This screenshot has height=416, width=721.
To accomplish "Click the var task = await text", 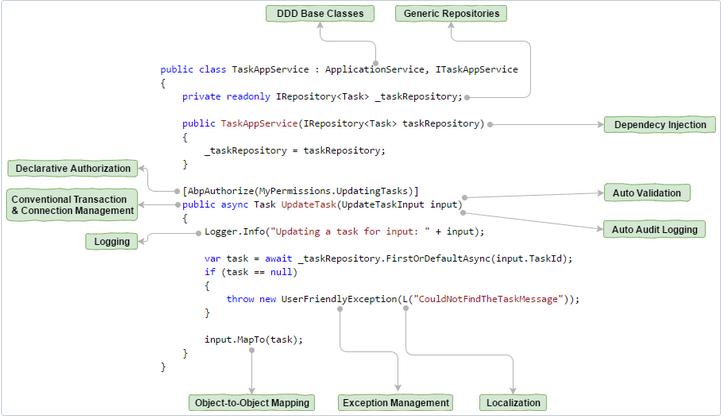I will (x=248, y=259).
